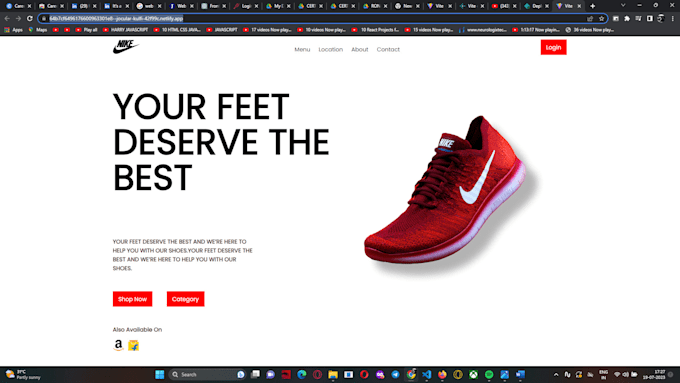Click the 'Also Available On' text
680x383 pixels.
coord(137,330)
